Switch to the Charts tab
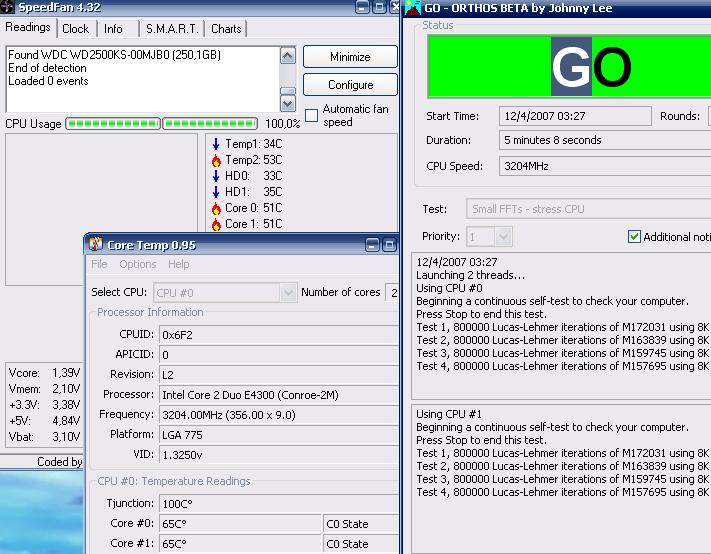Viewport: 711px width, 554px height. (226, 29)
